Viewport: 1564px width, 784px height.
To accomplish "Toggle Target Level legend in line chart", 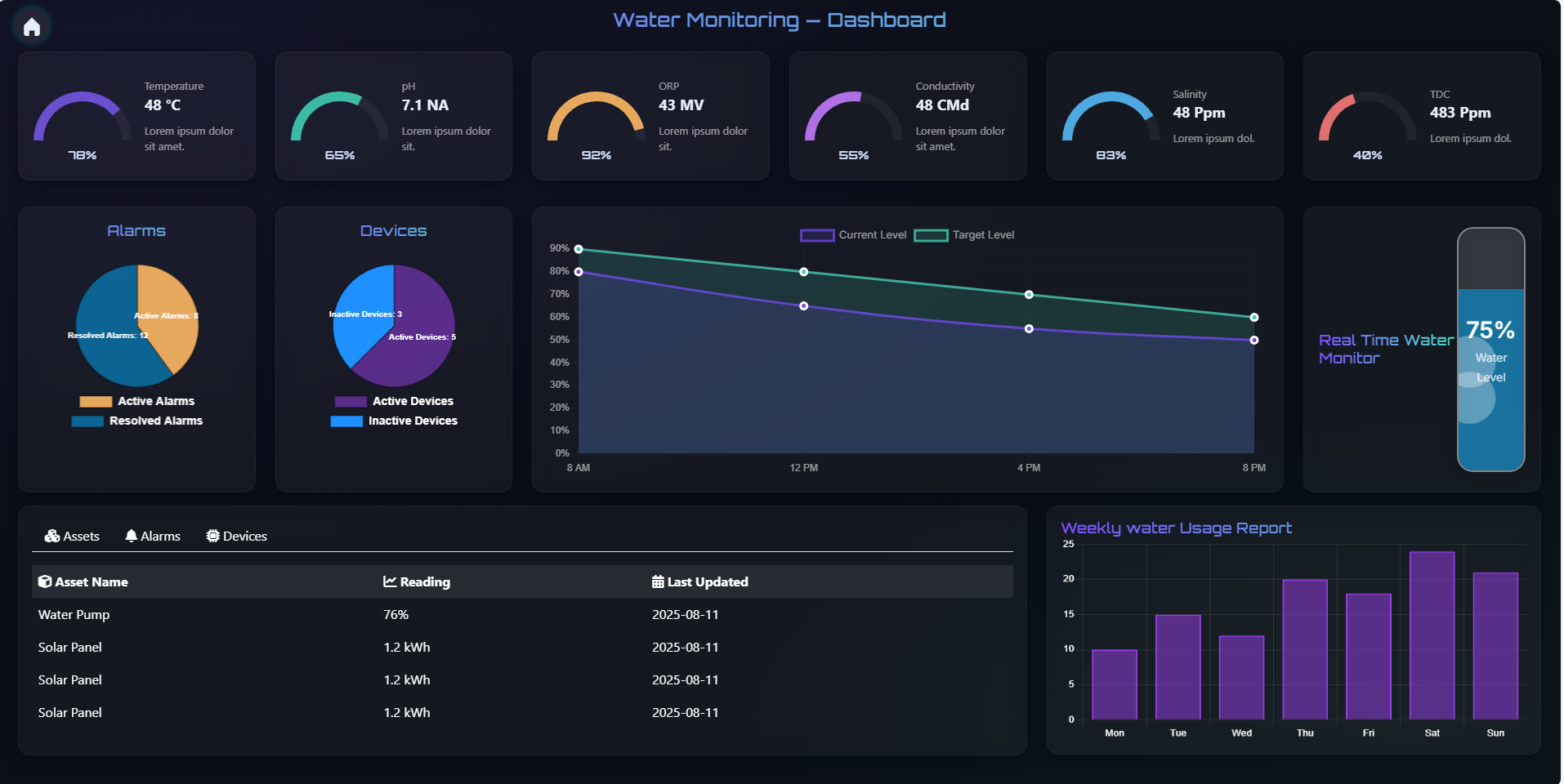I will (x=964, y=235).
